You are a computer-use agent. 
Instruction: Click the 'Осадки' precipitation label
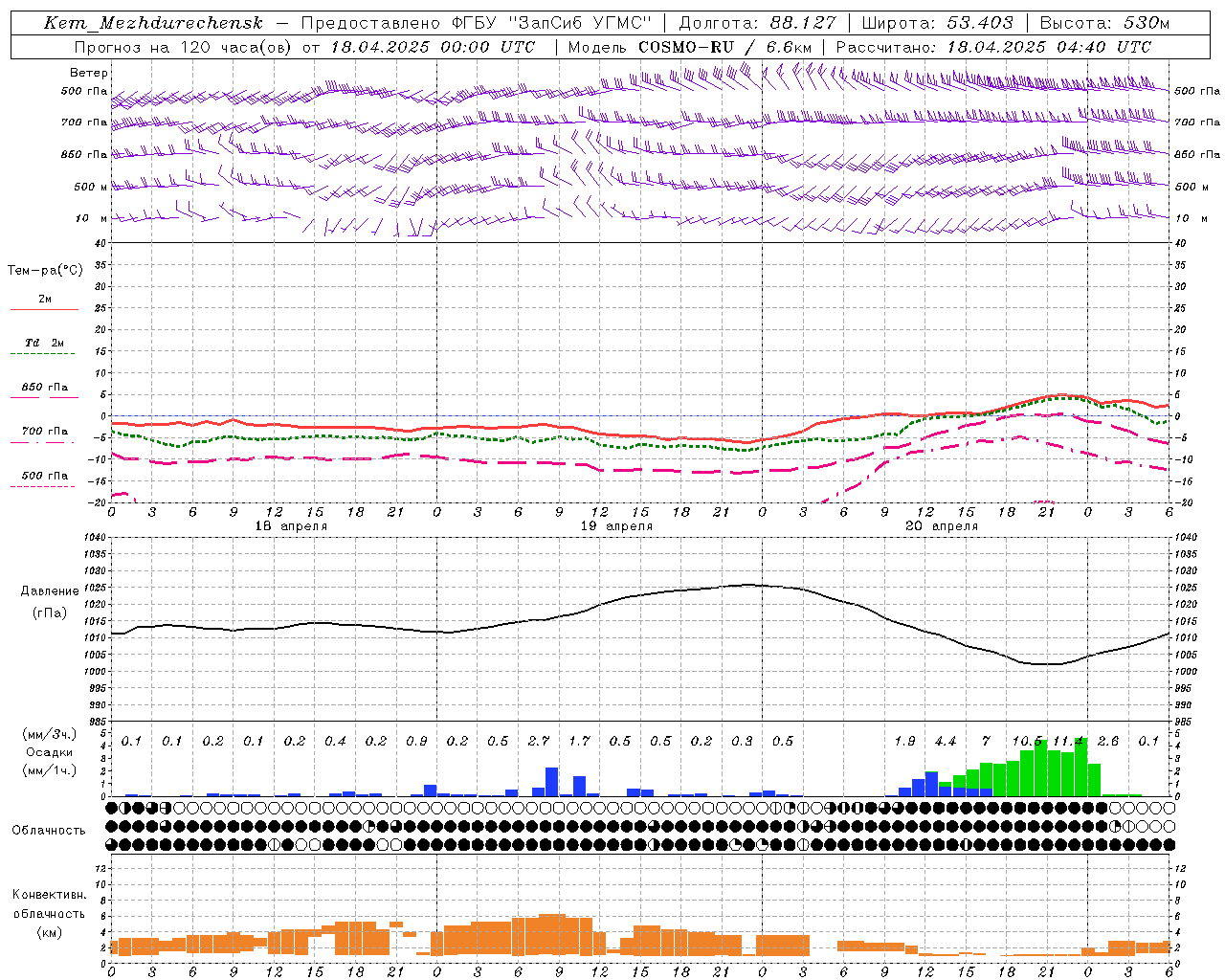(50, 752)
